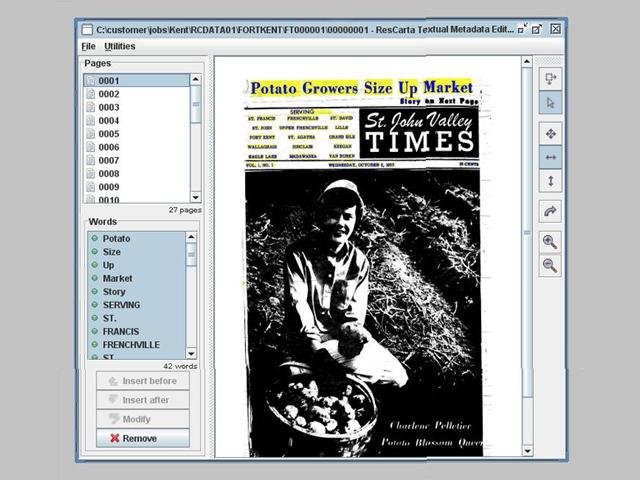Choose the fit-to-page move tool

[550, 133]
